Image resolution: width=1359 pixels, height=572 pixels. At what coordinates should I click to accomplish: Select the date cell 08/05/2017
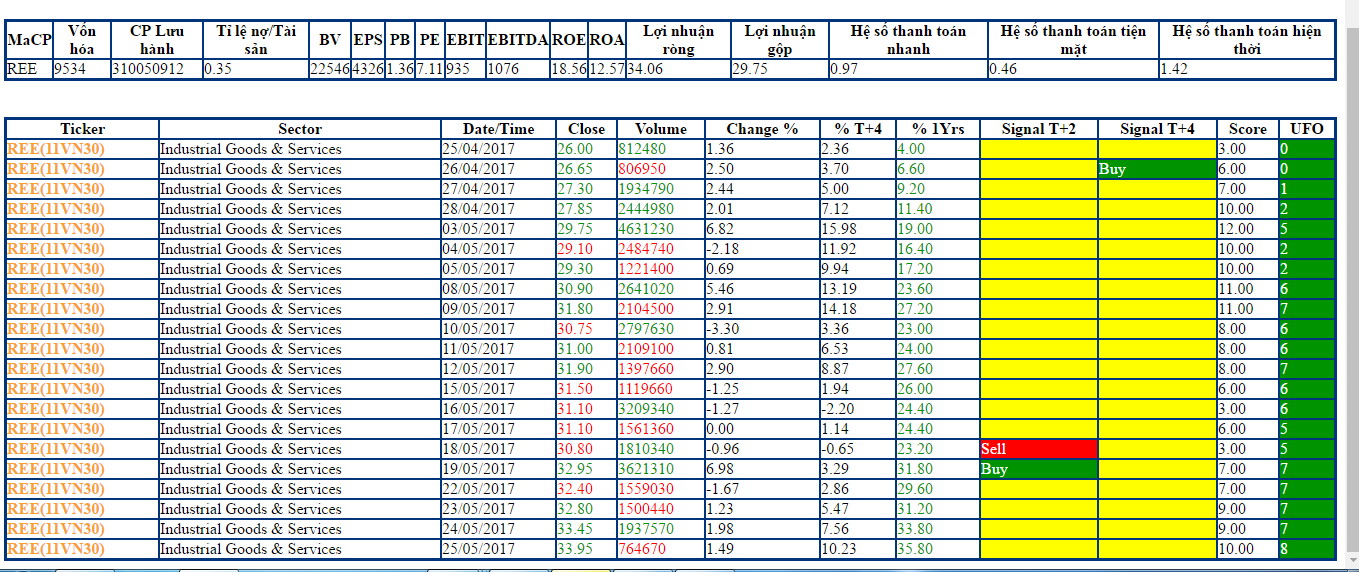479,289
